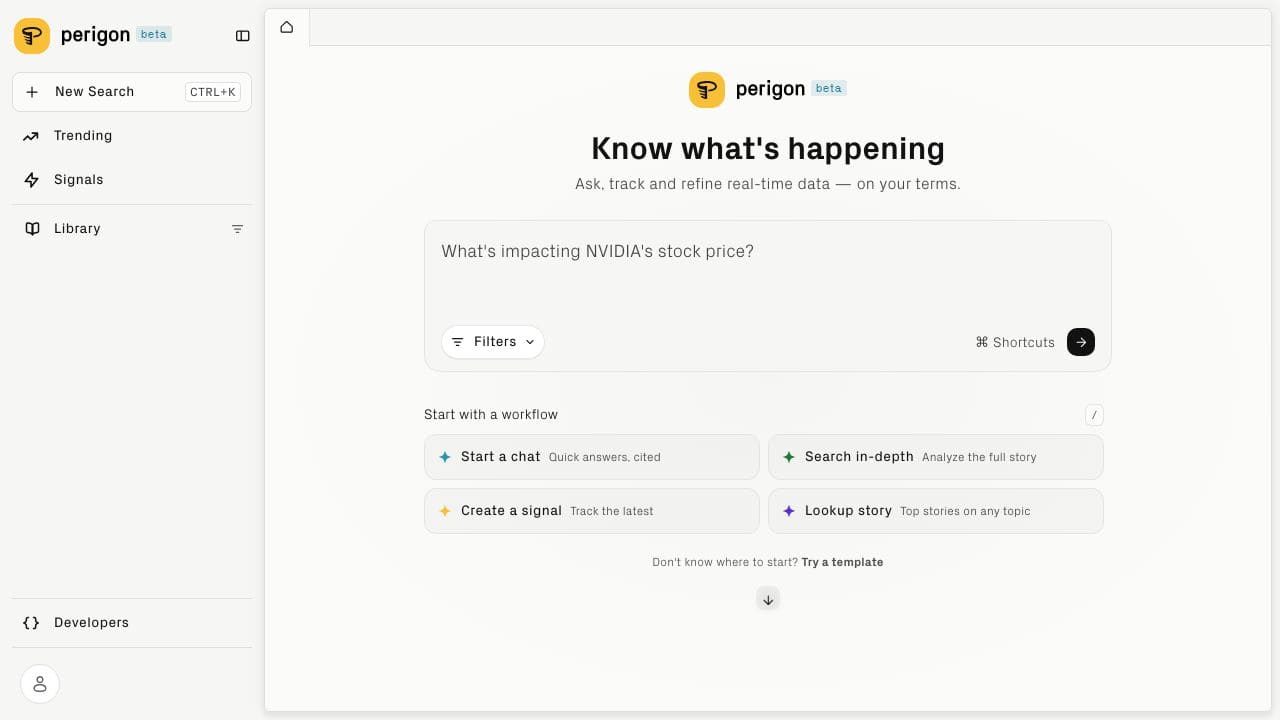Click the Trending arrow icon
The width and height of the screenshot is (1280, 720).
(32, 136)
